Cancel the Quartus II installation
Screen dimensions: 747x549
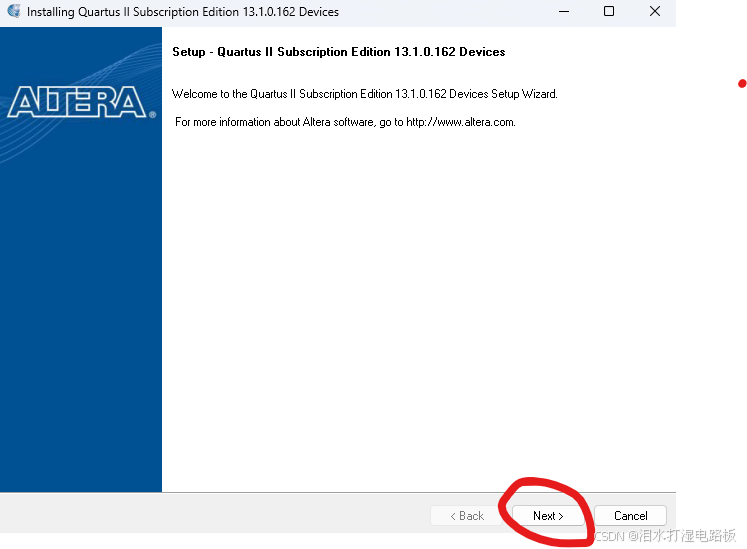[630, 516]
